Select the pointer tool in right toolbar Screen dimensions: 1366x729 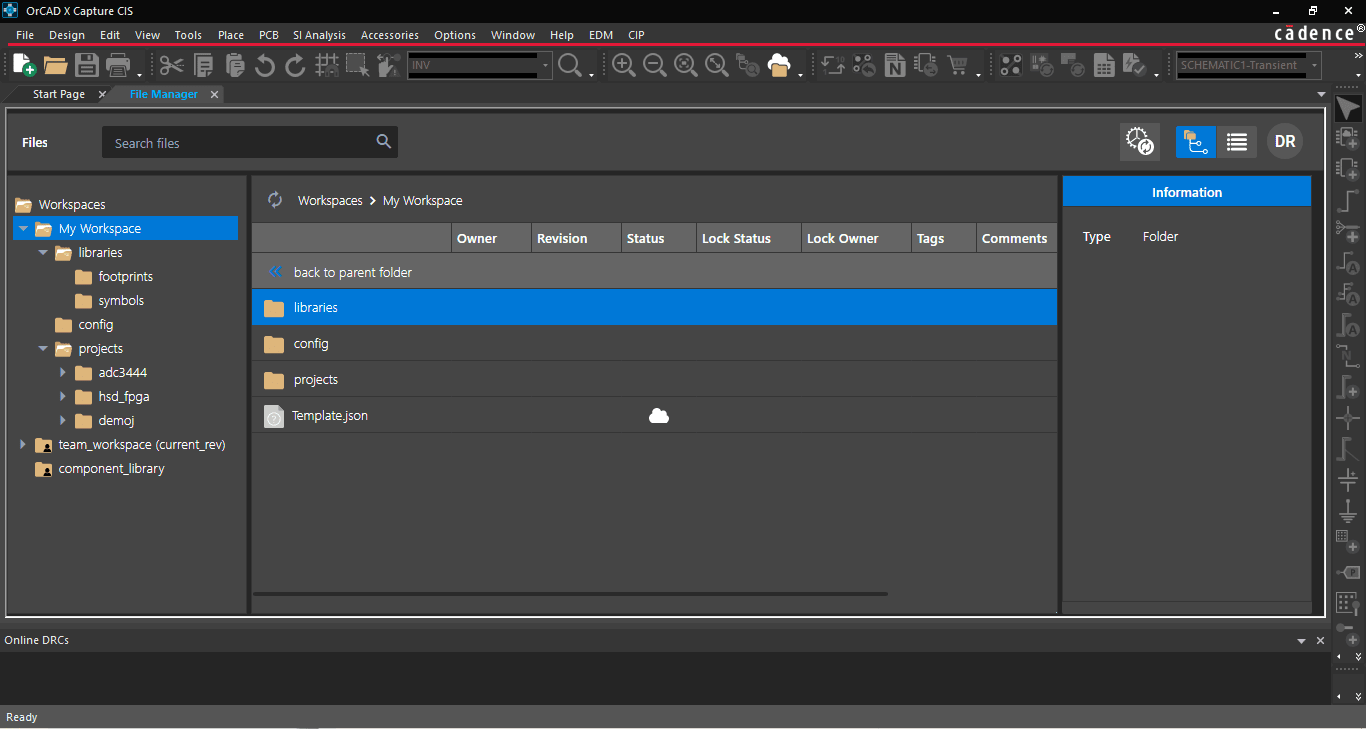[x=1348, y=109]
